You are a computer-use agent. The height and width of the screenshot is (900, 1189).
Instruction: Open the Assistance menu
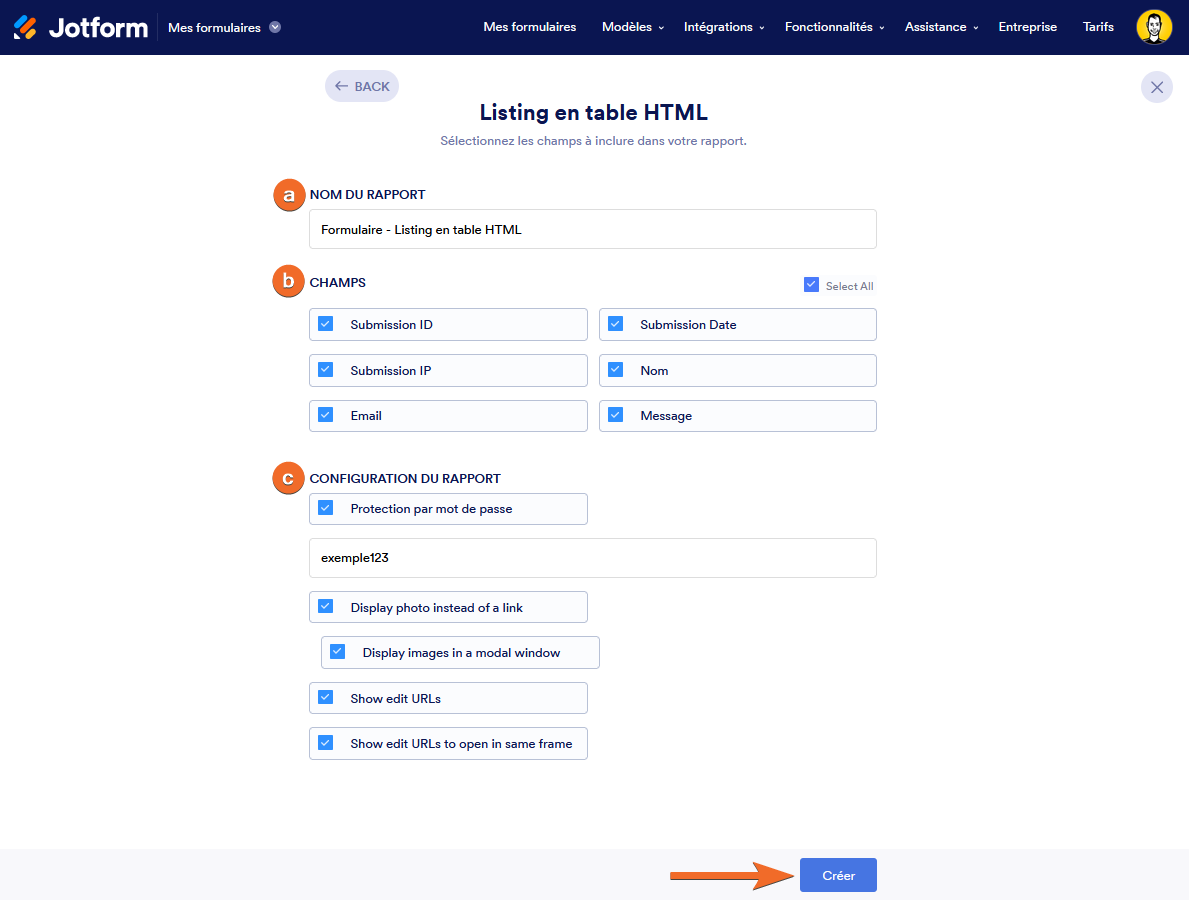[941, 27]
